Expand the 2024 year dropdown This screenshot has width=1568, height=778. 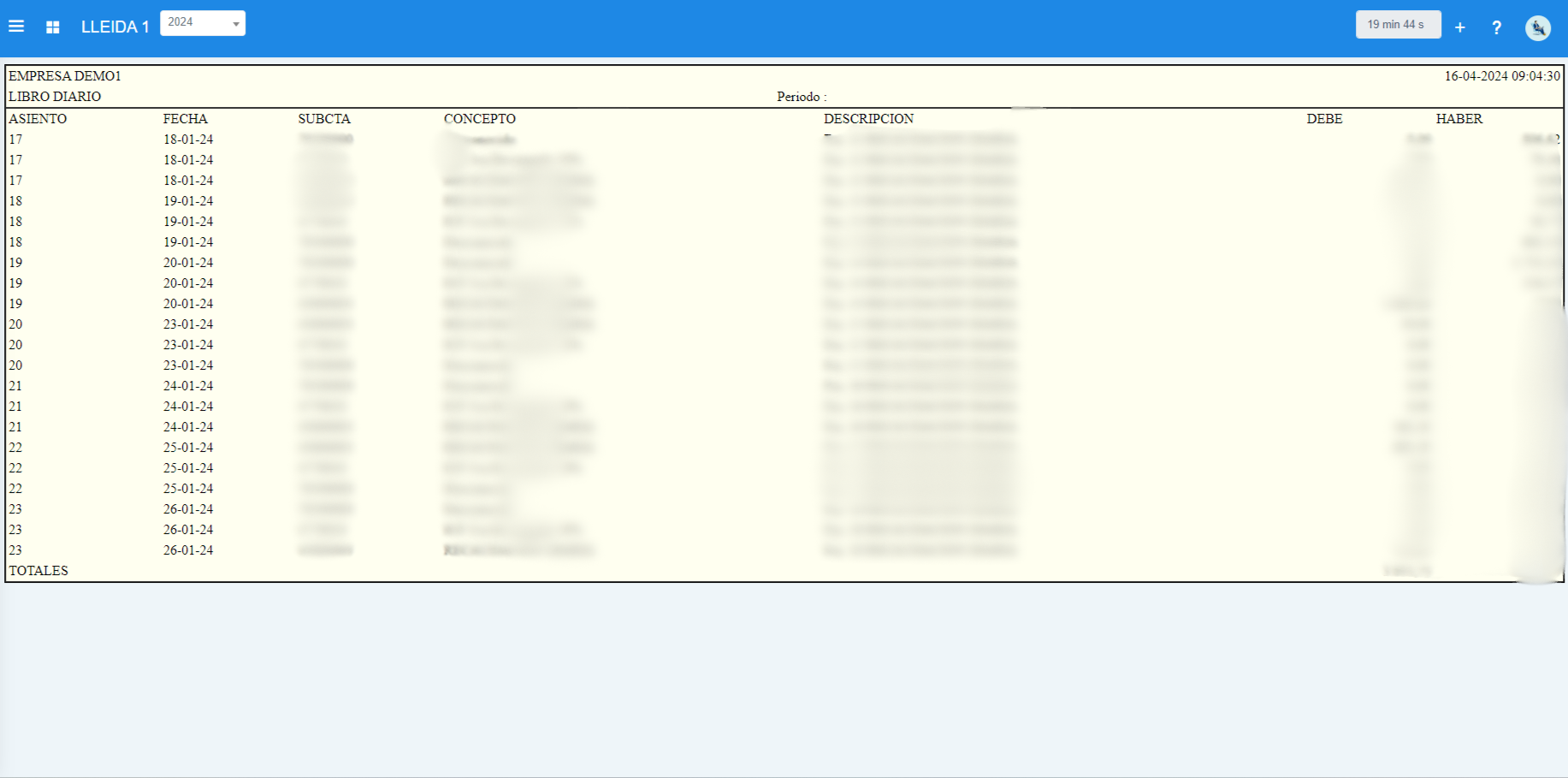point(203,23)
